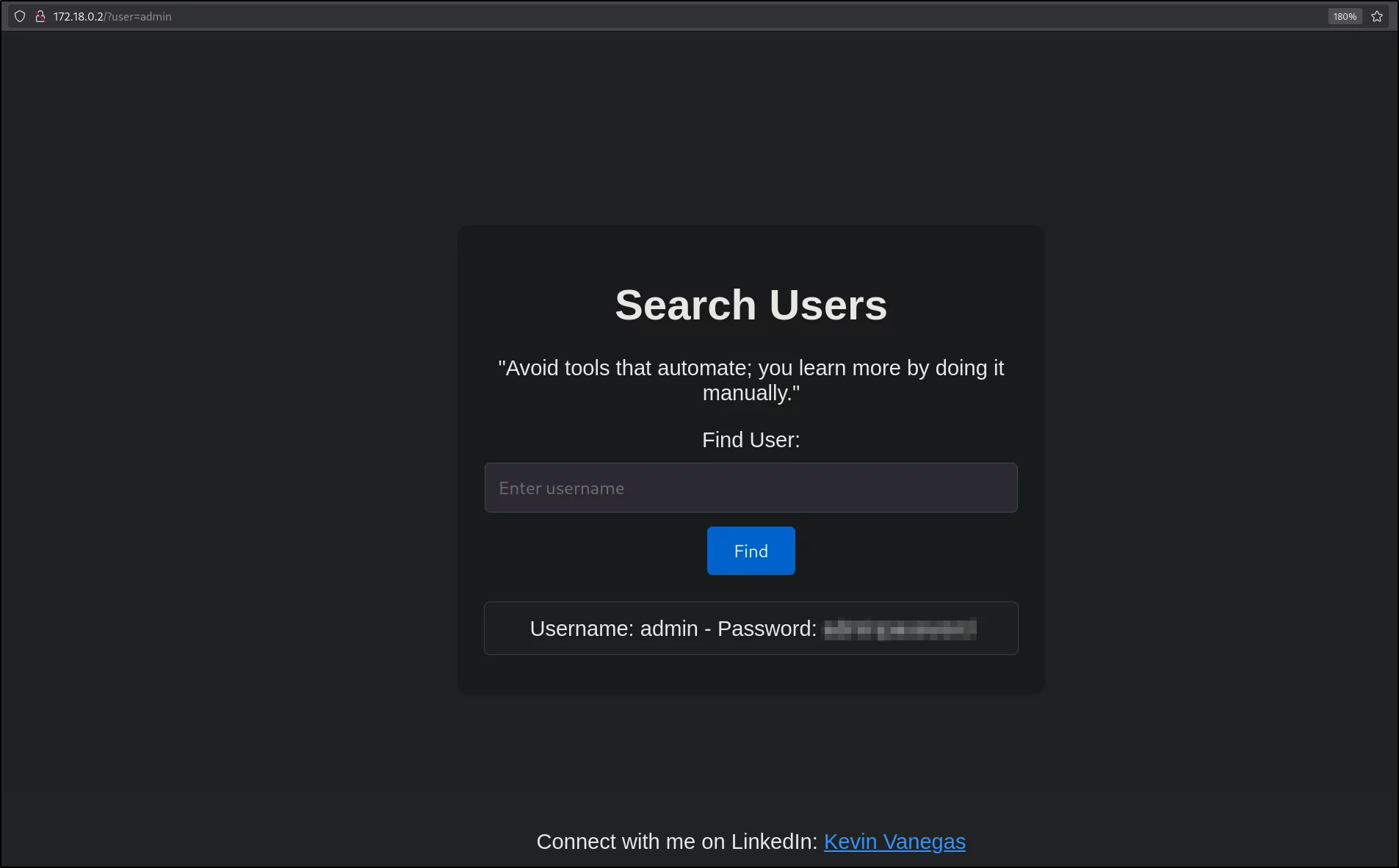Open the Kevin Vanegas LinkedIn link
The height and width of the screenshot is (868, 1399).
[x=894, y=842]
